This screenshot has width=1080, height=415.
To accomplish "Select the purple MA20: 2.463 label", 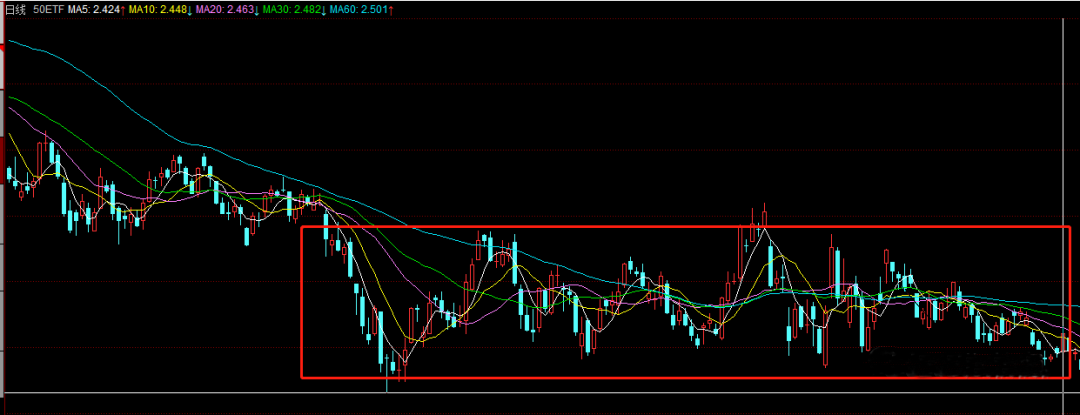I will coord(227,10).
